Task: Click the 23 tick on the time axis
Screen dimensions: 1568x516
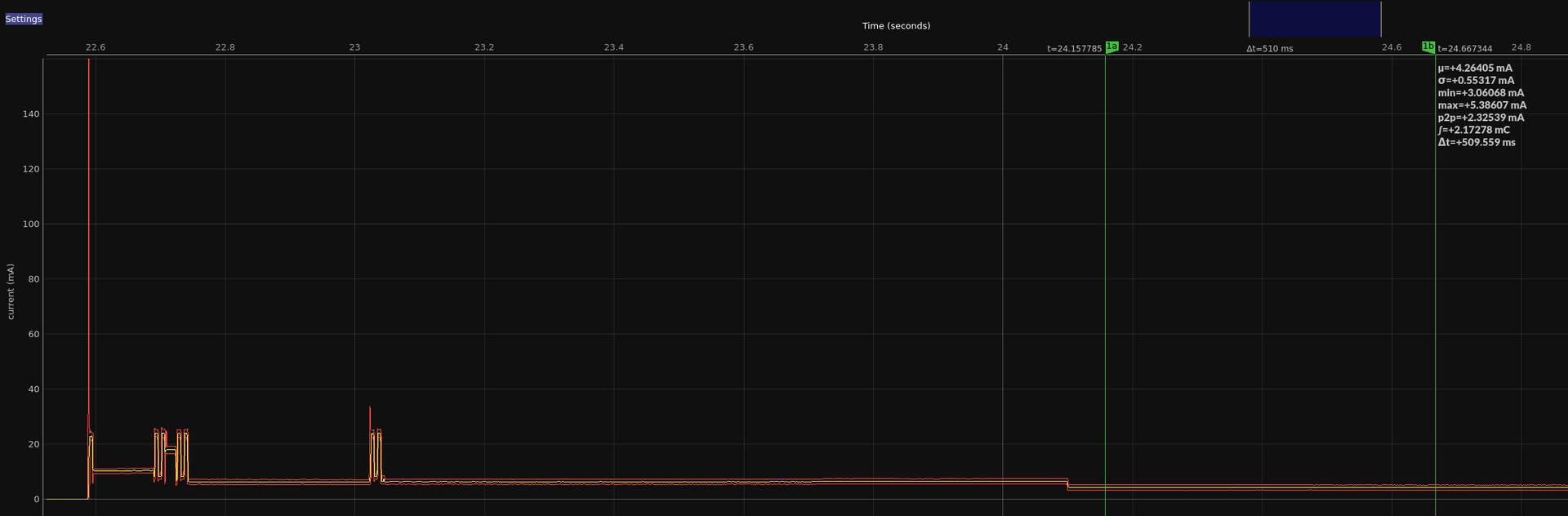Action: 354,47
